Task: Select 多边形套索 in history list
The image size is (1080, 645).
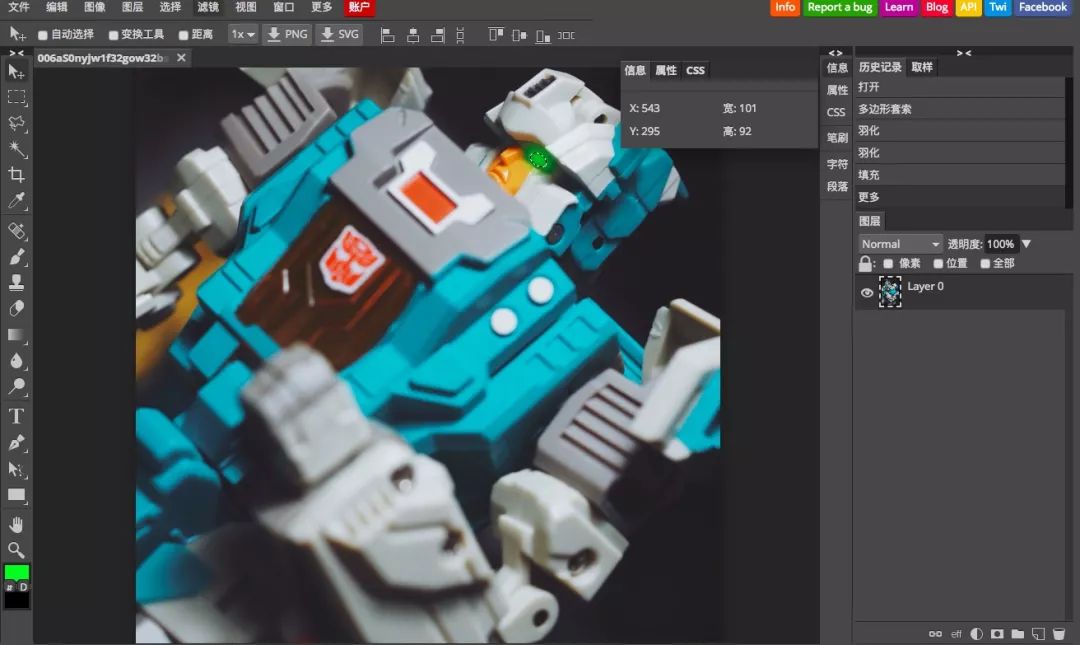Action: tap(885, 109)
